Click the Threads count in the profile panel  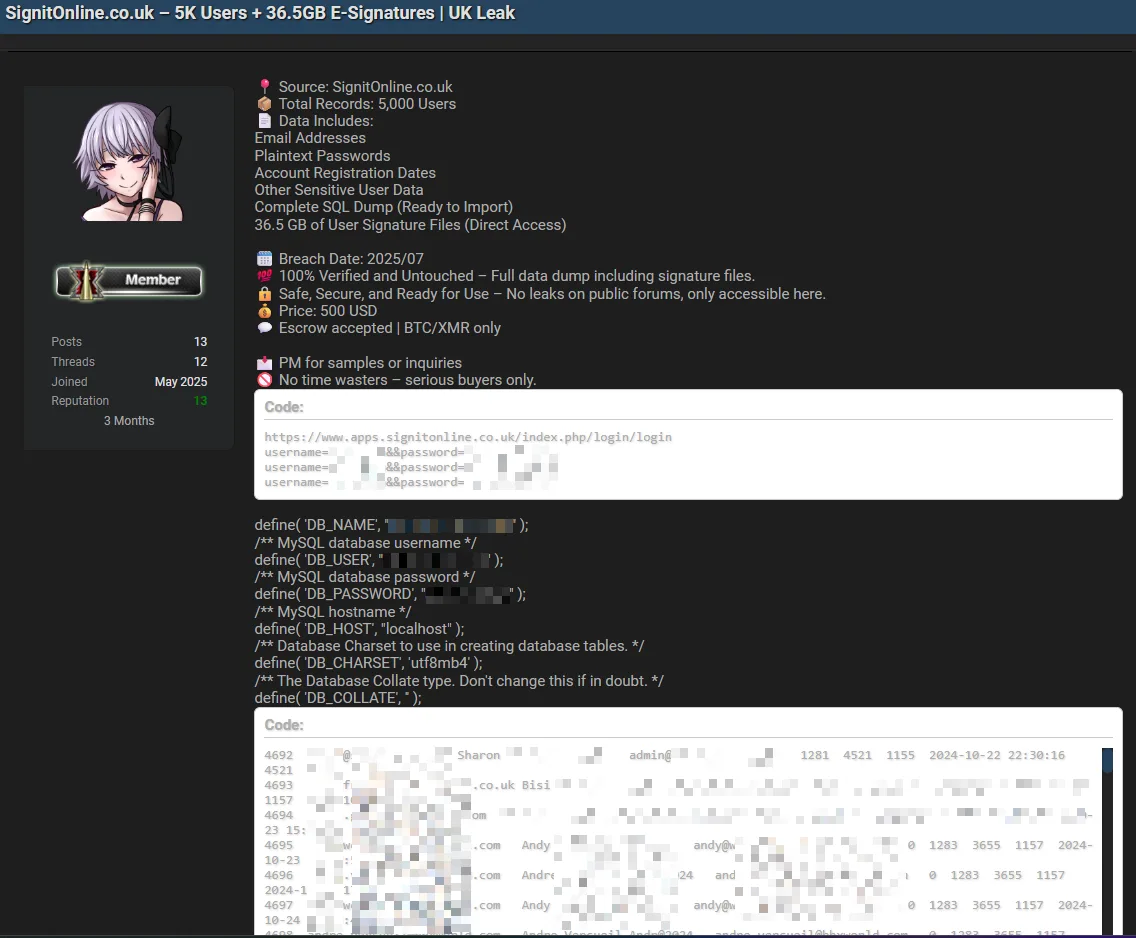point(200,362)
